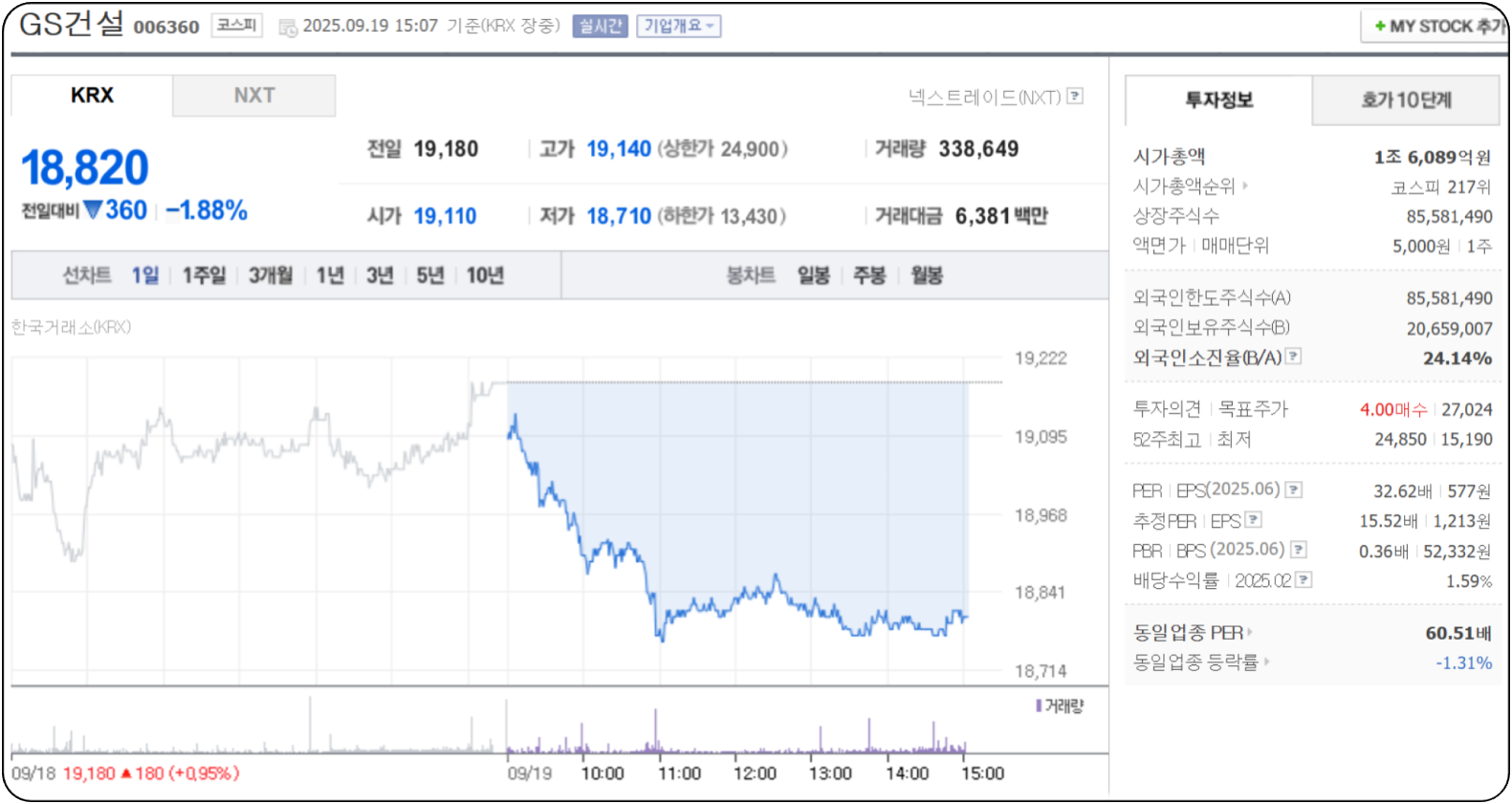1512x804 pixels.
Task: Click the 실시간 badge
Action: (601, 26)
